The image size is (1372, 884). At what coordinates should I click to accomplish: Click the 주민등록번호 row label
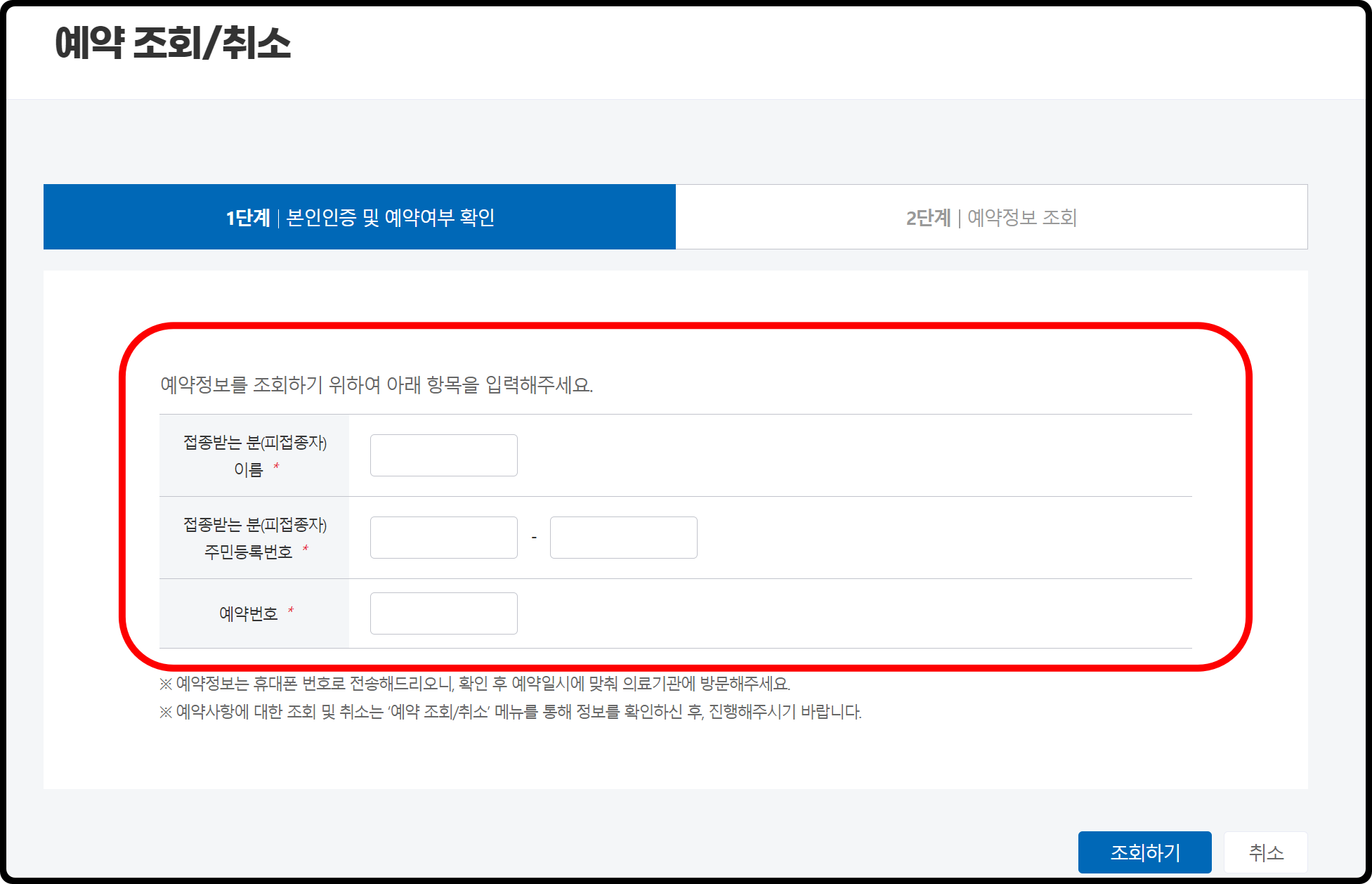pos(255,537)
